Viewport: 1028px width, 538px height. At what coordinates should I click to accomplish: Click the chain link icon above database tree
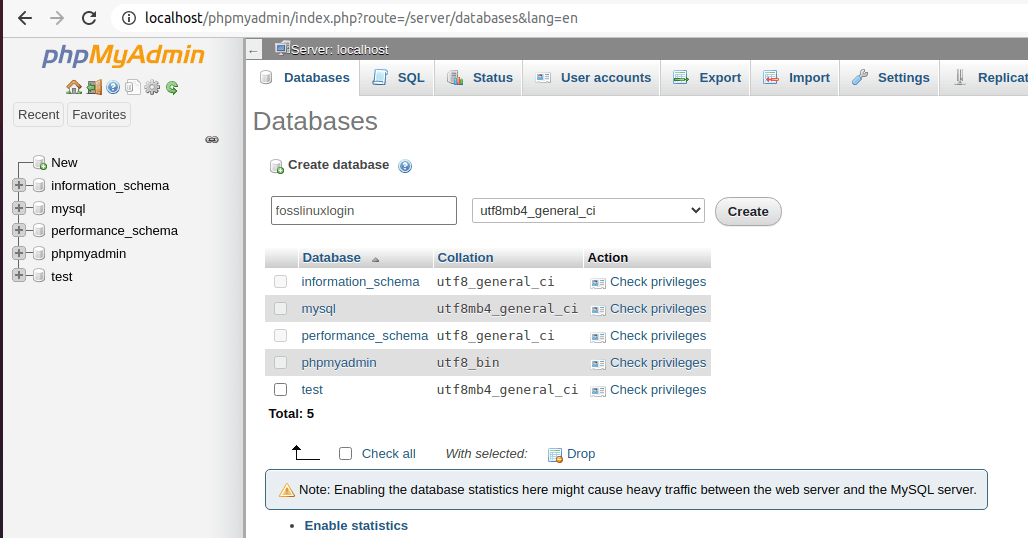click(x=212, y=140)
